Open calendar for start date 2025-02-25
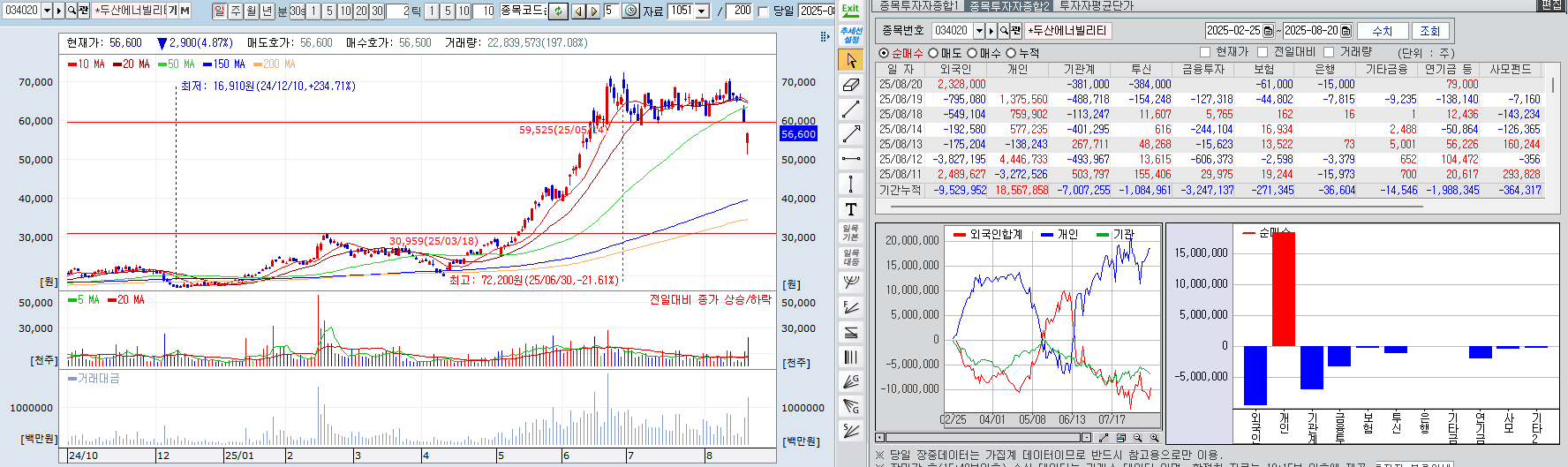Viewport: 1568px width, 467px height. tap(1269, 31)
